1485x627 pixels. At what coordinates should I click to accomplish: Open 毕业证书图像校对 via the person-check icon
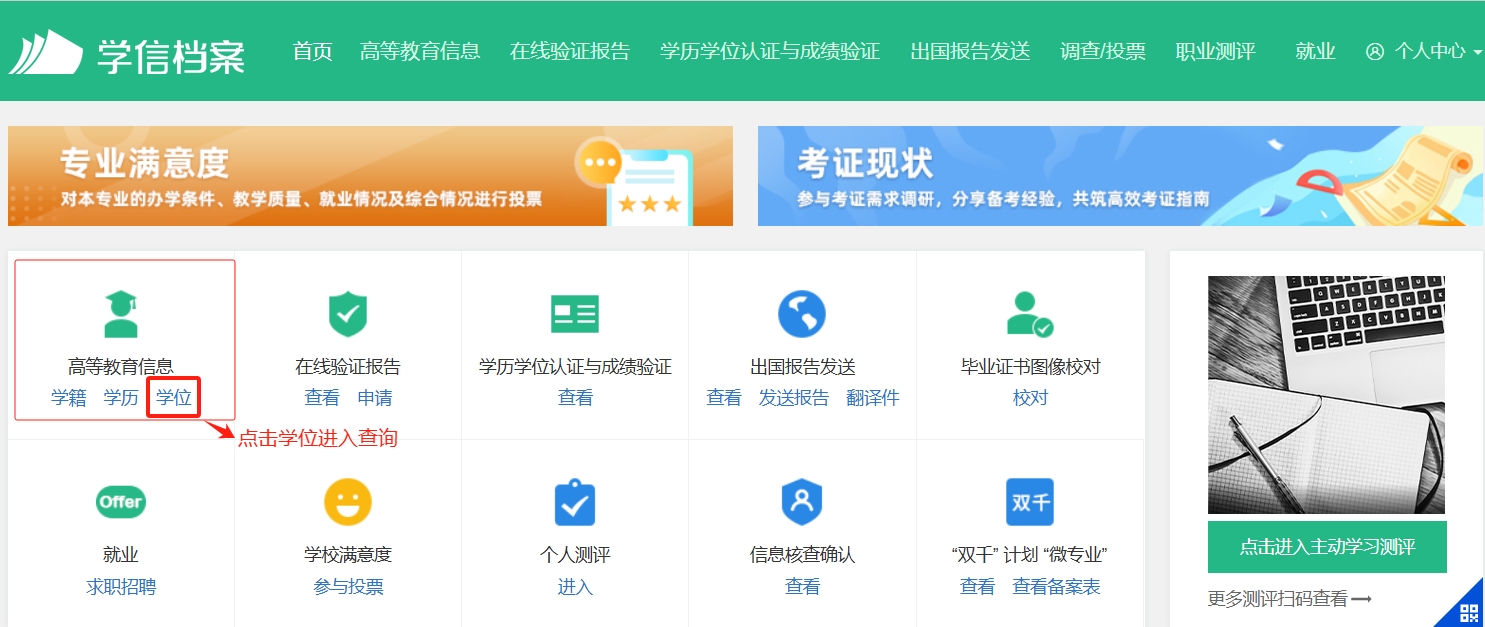click(1030, 313)
